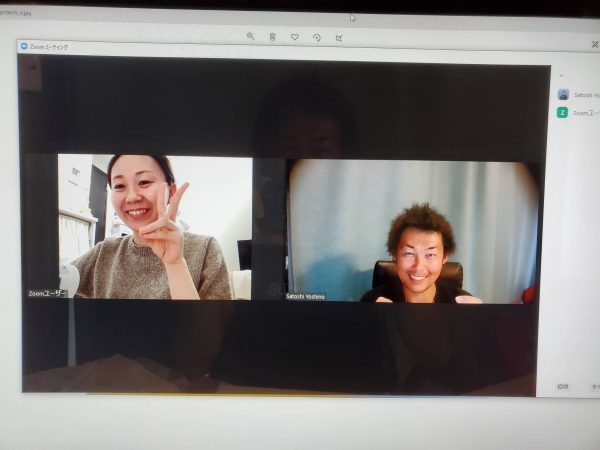Select the left video tile with peace sign
Screen dimensions: 600x450
[x=155, y=226]
